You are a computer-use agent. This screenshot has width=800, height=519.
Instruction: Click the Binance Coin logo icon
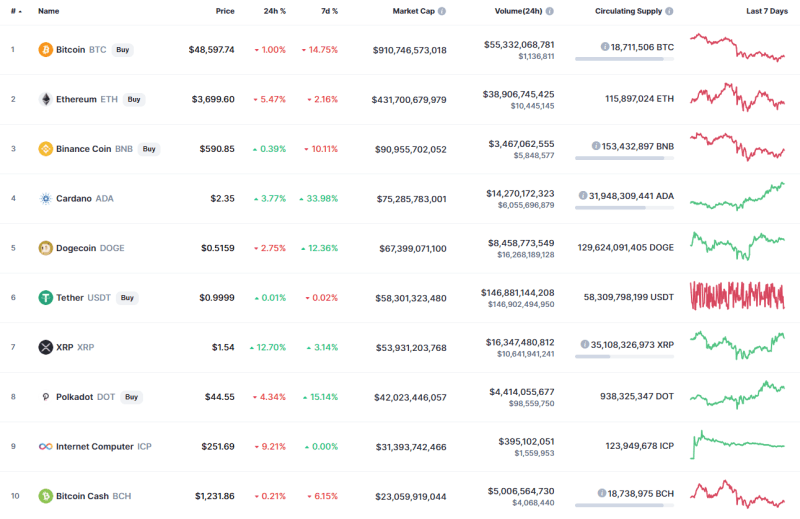click(45, 149)
